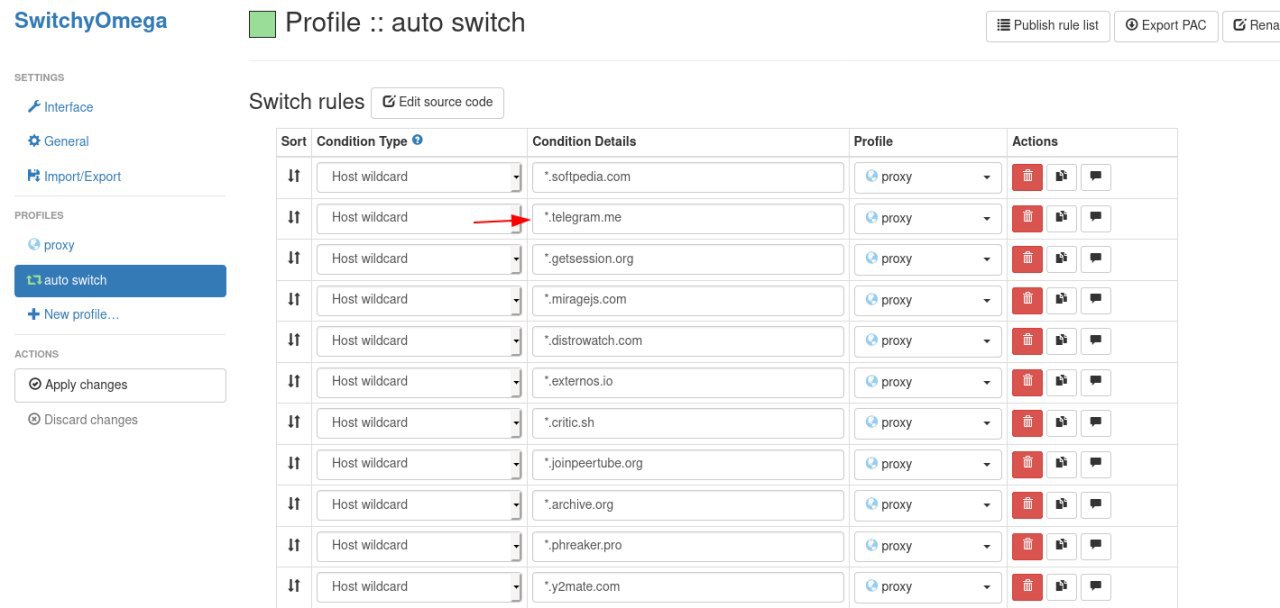Click Export PAC button

[1166, 26]
